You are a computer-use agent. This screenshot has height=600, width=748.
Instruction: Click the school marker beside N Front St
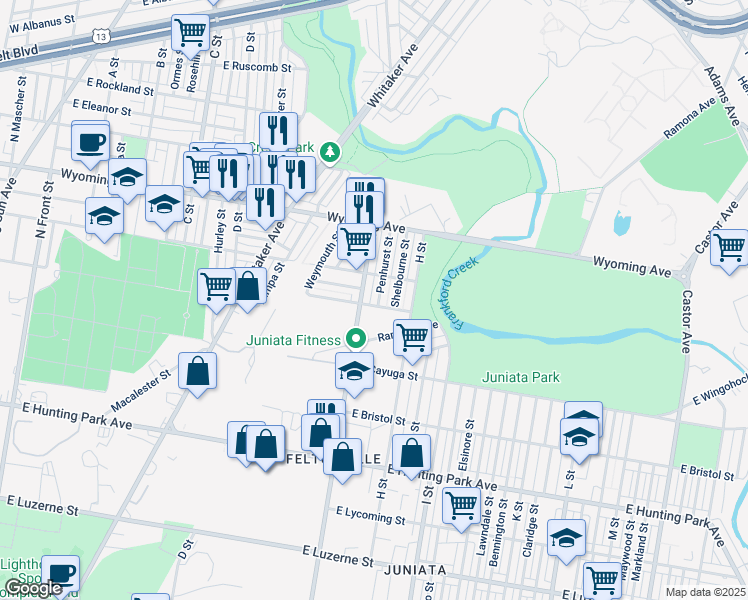[104, 220]
